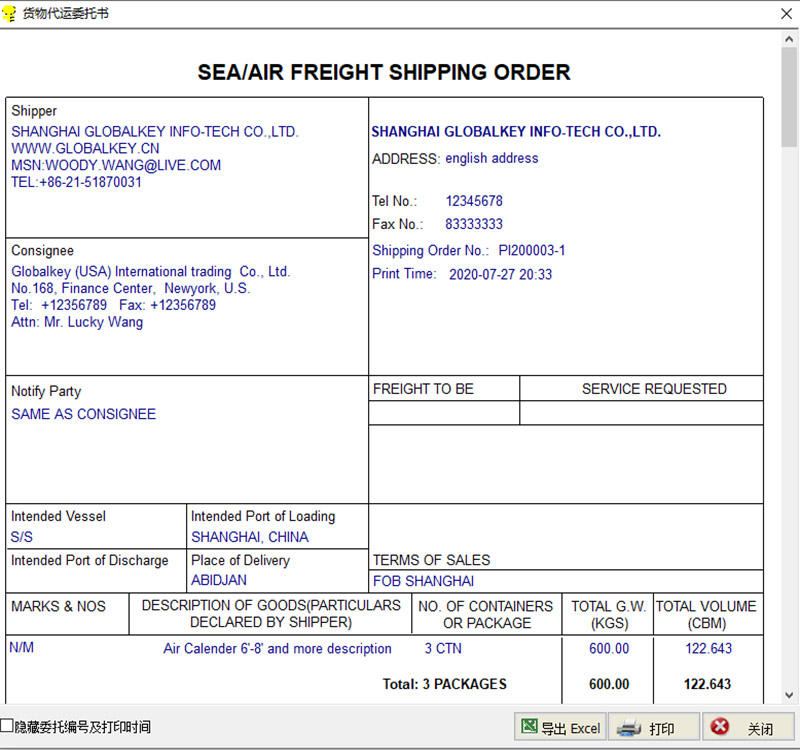Viewport: 800px width, 750px height.
Task: Click the Consignee address block
Action: (x=151, y=296)
